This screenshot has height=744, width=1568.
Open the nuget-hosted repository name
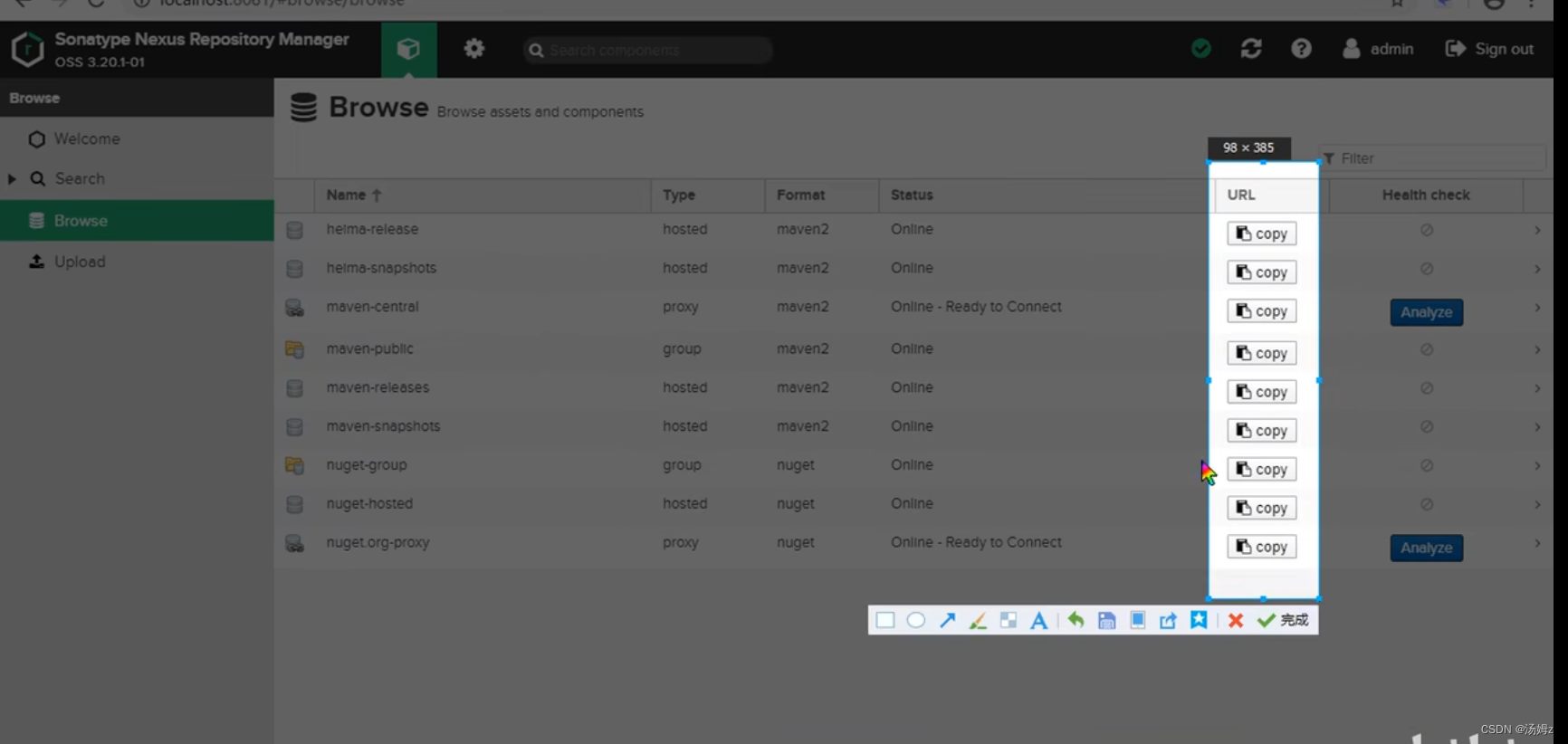[x=369, y=503]
